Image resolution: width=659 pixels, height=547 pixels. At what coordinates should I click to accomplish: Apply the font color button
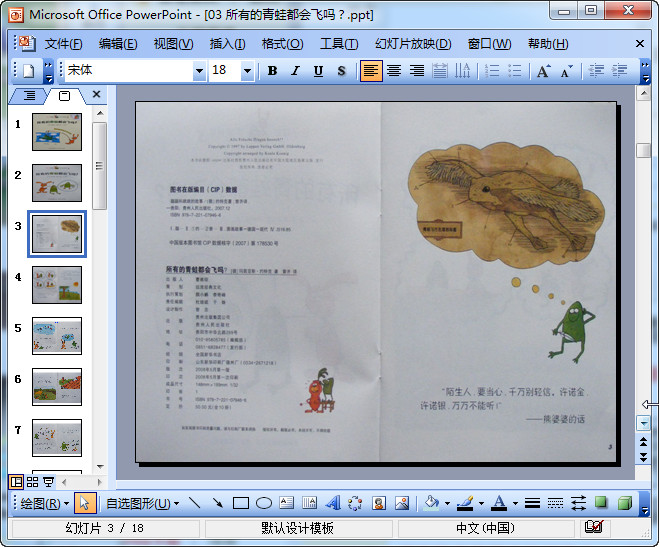pyautogui.click(x=499, y=503)
